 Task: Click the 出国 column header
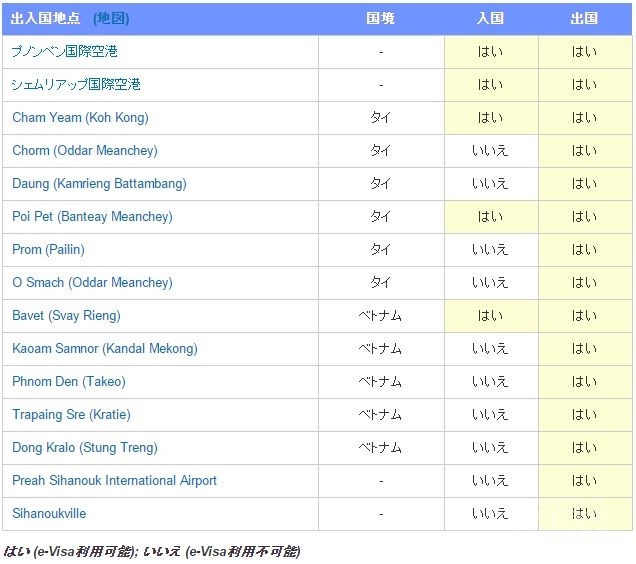(584, 18)
